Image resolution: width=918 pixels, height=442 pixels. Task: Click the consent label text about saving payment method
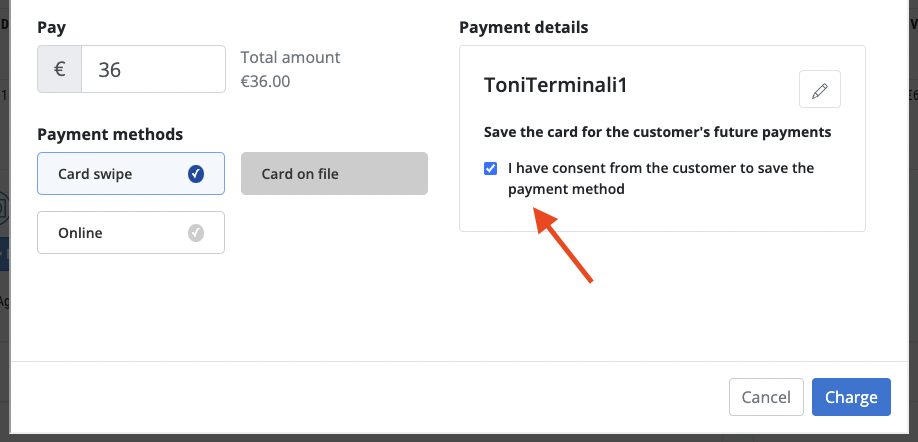point(661,179)
